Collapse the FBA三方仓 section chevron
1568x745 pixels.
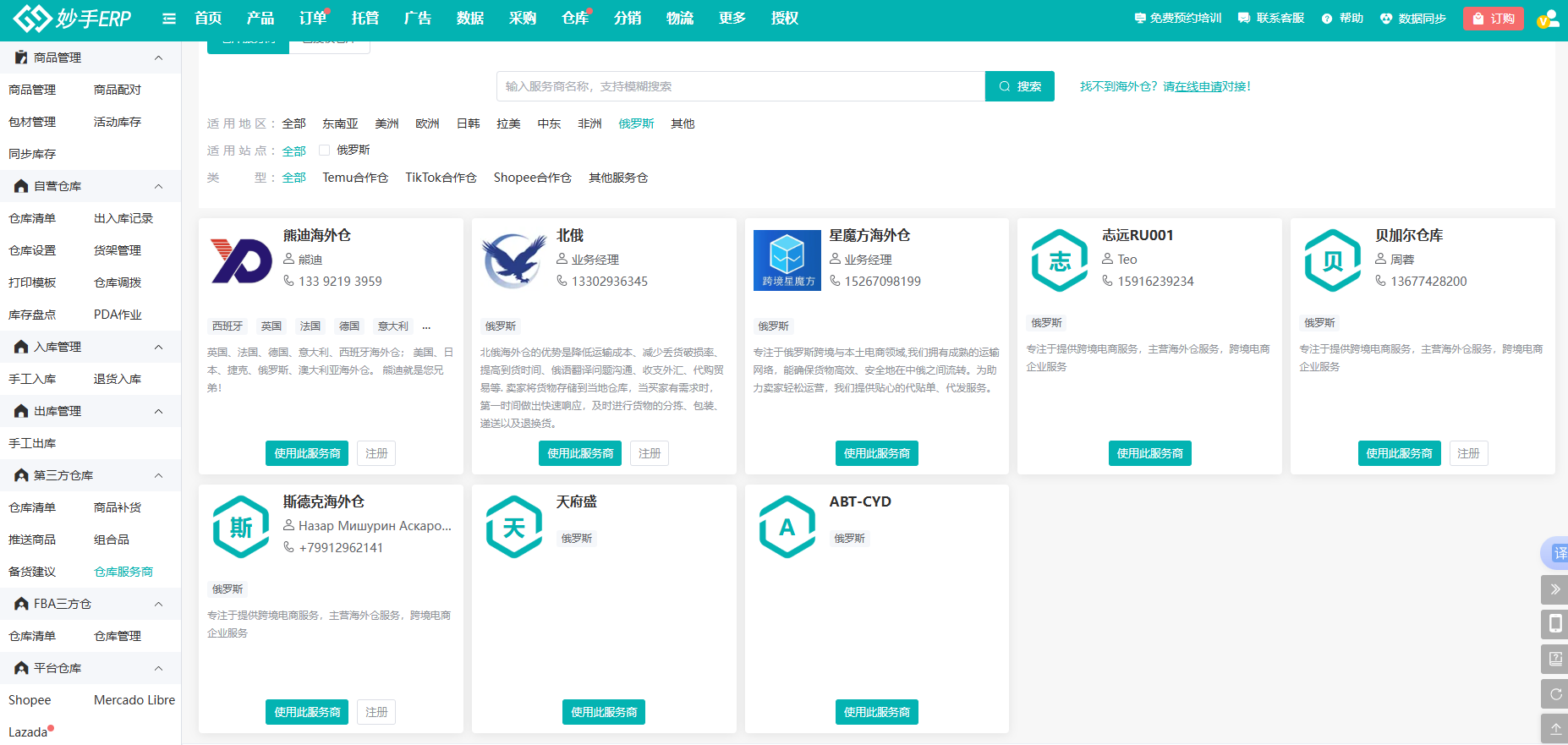coord(158,604)
